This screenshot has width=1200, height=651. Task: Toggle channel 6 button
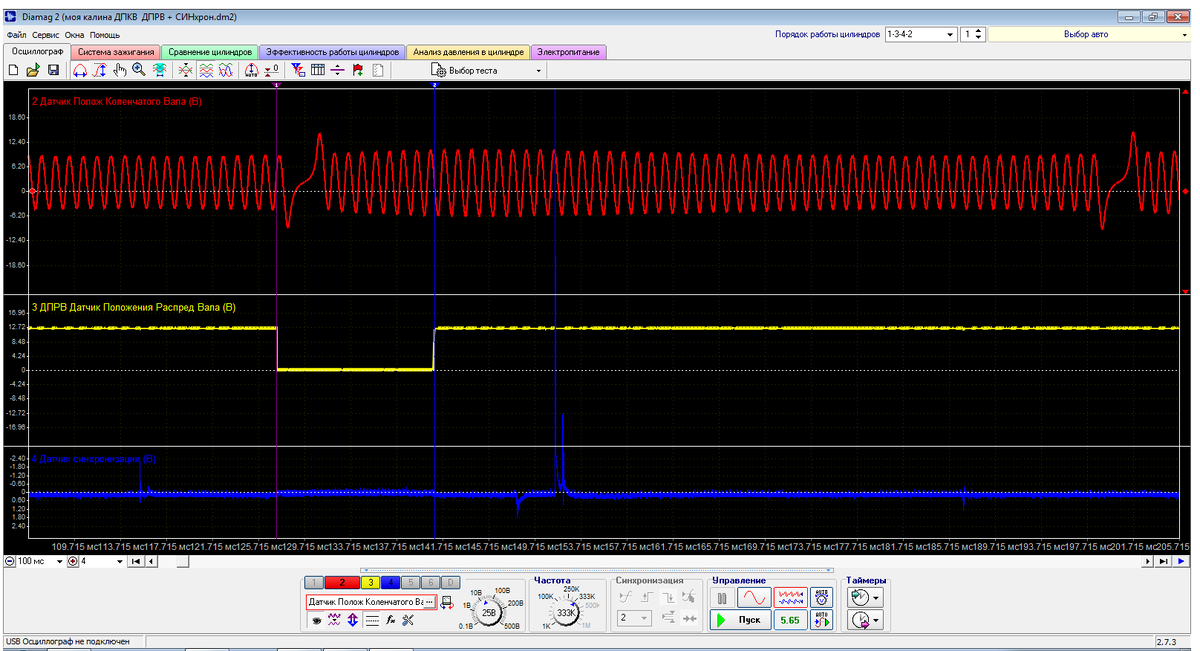431,582
